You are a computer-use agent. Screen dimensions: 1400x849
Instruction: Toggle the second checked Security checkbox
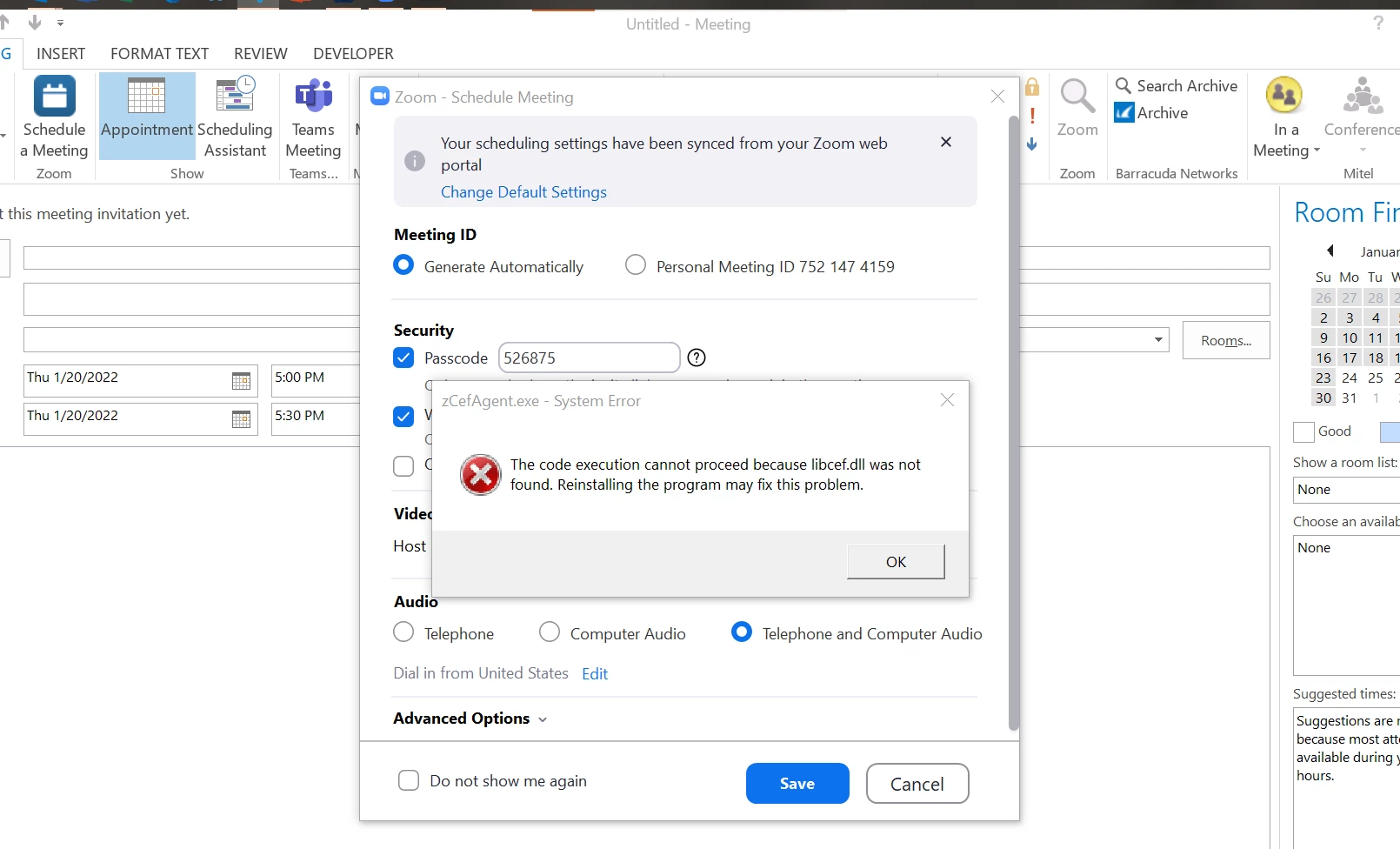(x=403, y=417)
